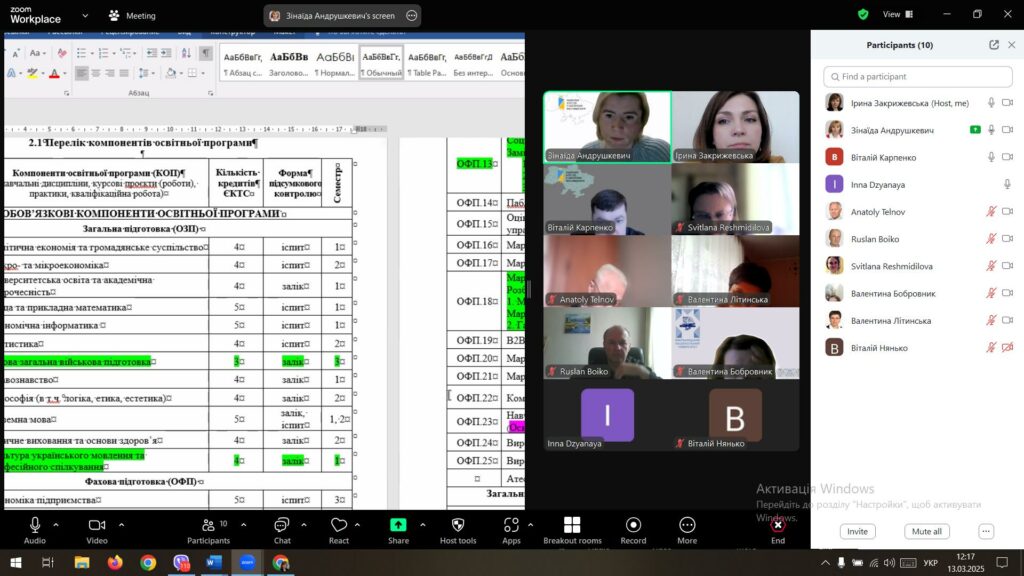Unmute Anatoly Telnov in participants list
Screen dimensions: 1024x576
(991, 212)
